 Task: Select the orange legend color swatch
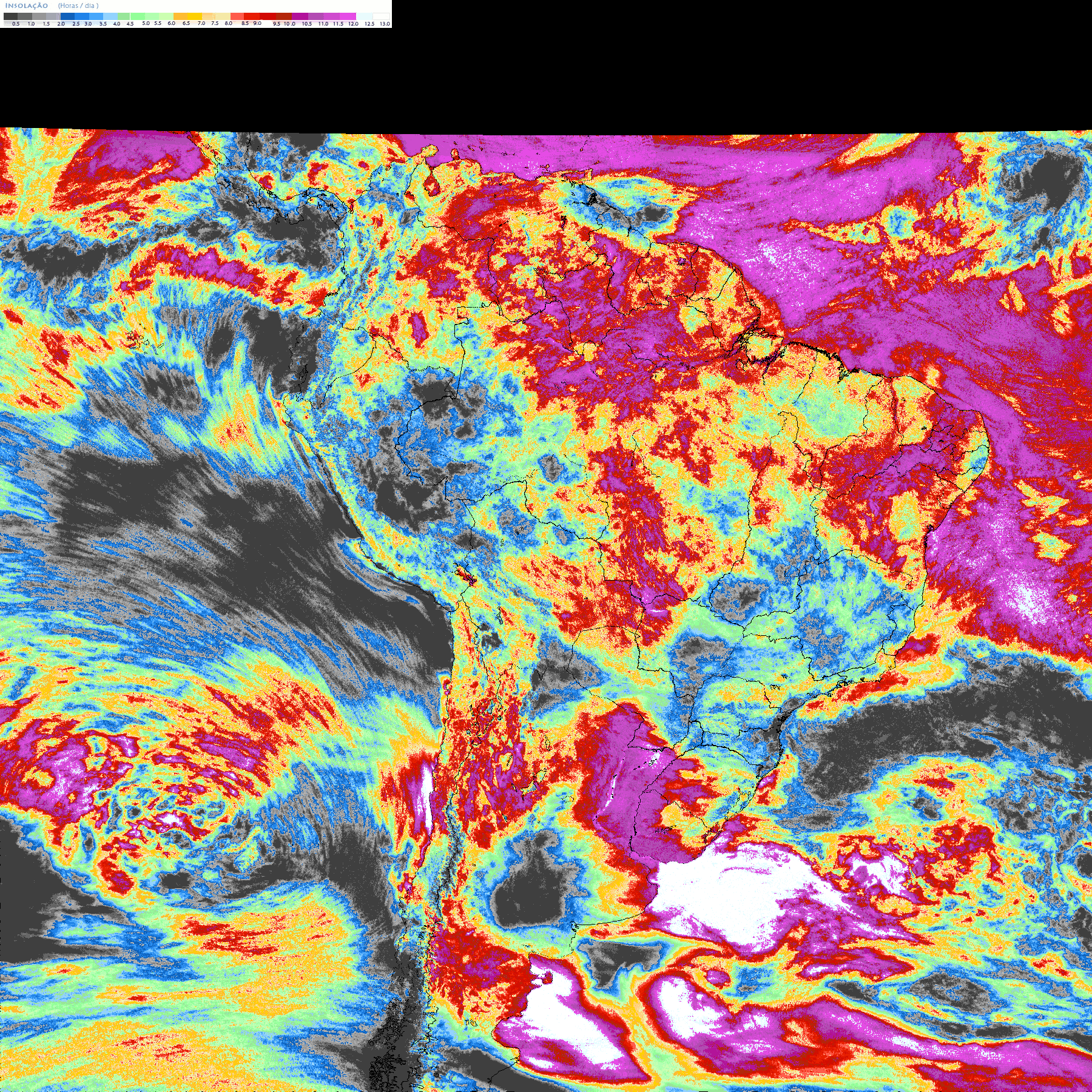181,16
